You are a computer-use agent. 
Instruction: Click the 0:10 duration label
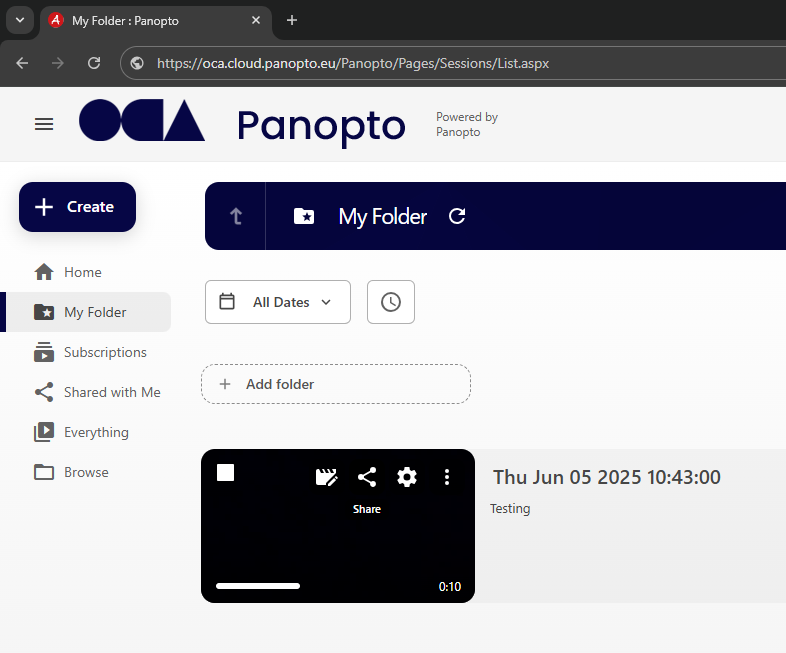(450, 587)
